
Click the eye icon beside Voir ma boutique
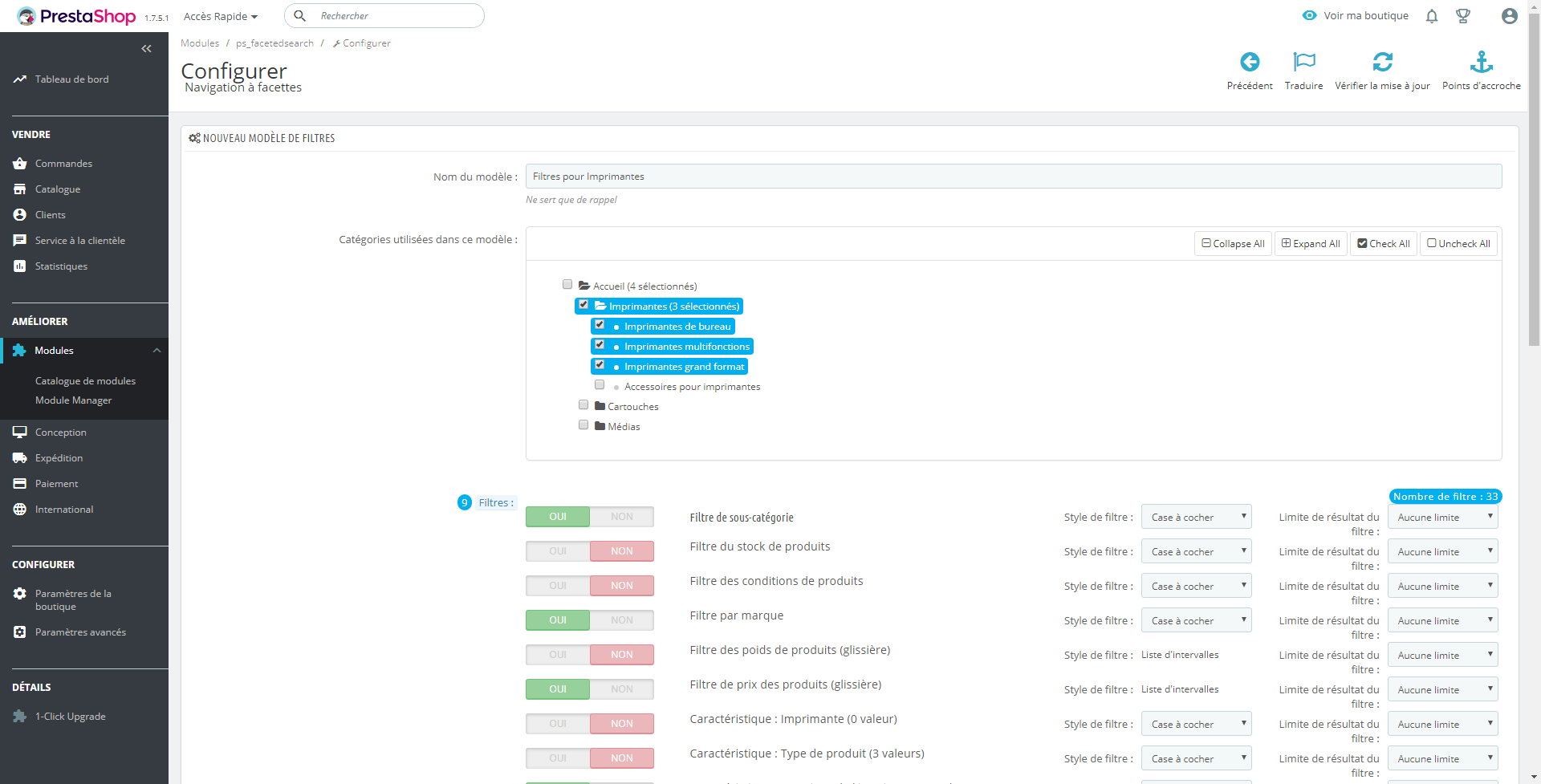(x=1309, y=15)
